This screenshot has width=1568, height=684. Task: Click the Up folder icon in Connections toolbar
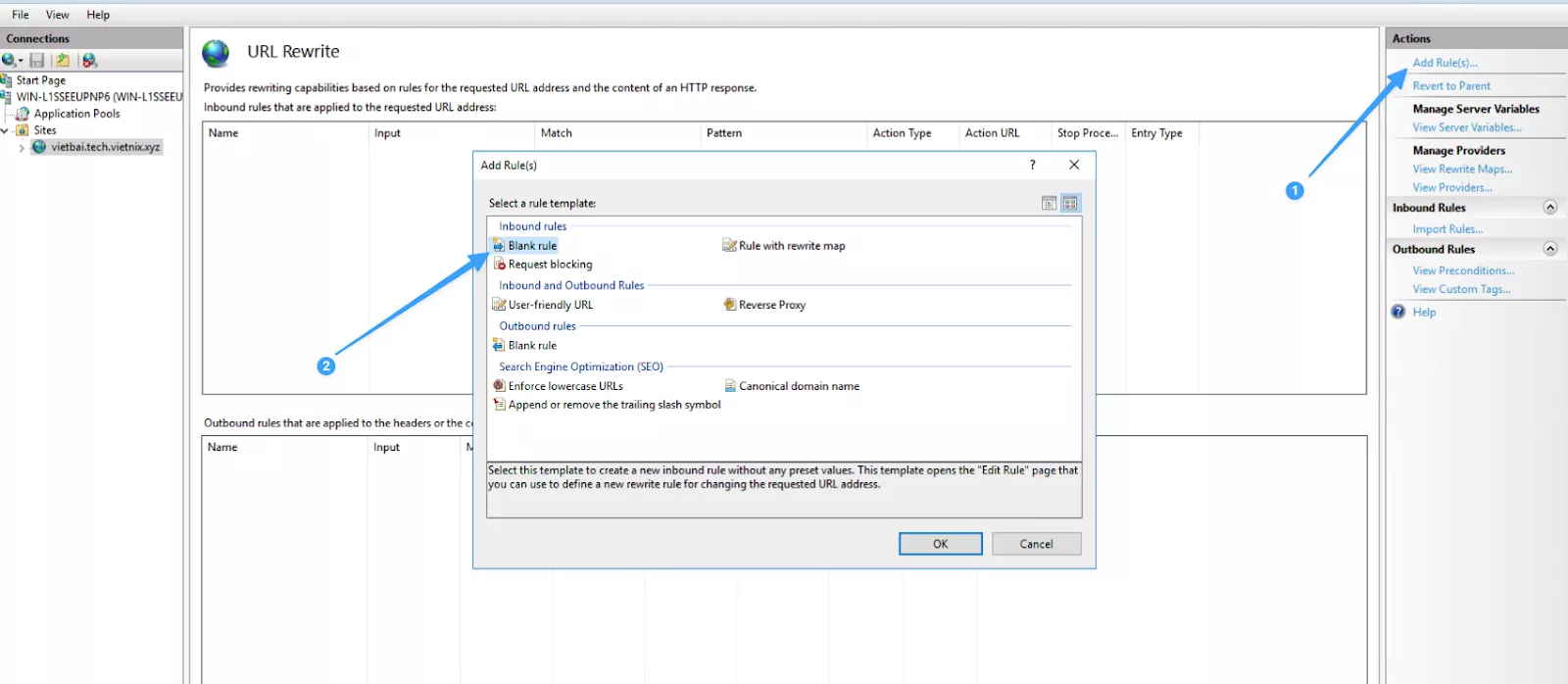[63, 61]
